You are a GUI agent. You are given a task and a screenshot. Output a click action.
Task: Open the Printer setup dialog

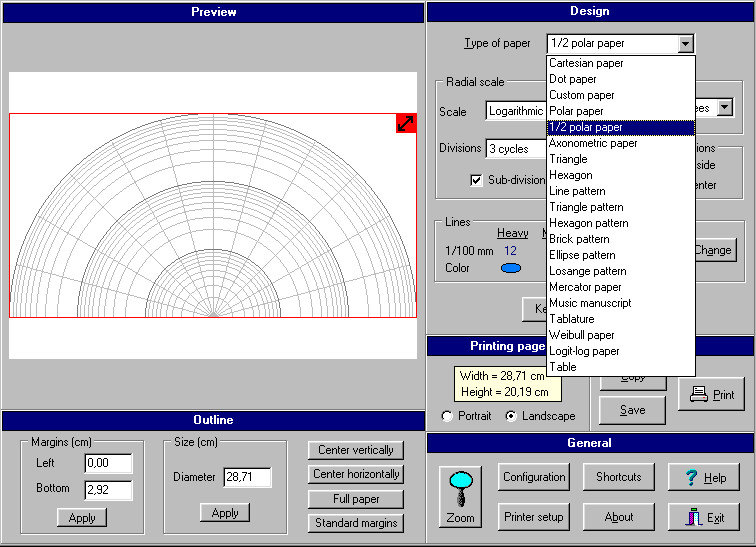pyautogui.click(x=534, y=517)
